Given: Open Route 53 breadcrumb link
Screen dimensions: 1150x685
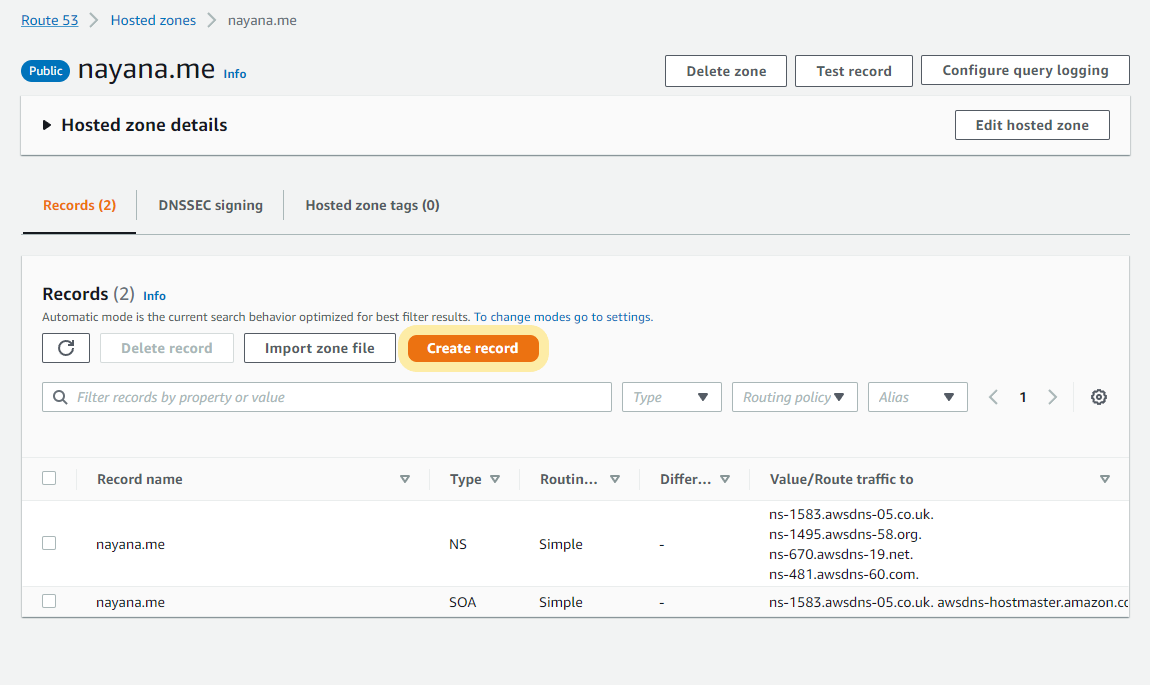Looking at the screenshot, I should 50,21.
